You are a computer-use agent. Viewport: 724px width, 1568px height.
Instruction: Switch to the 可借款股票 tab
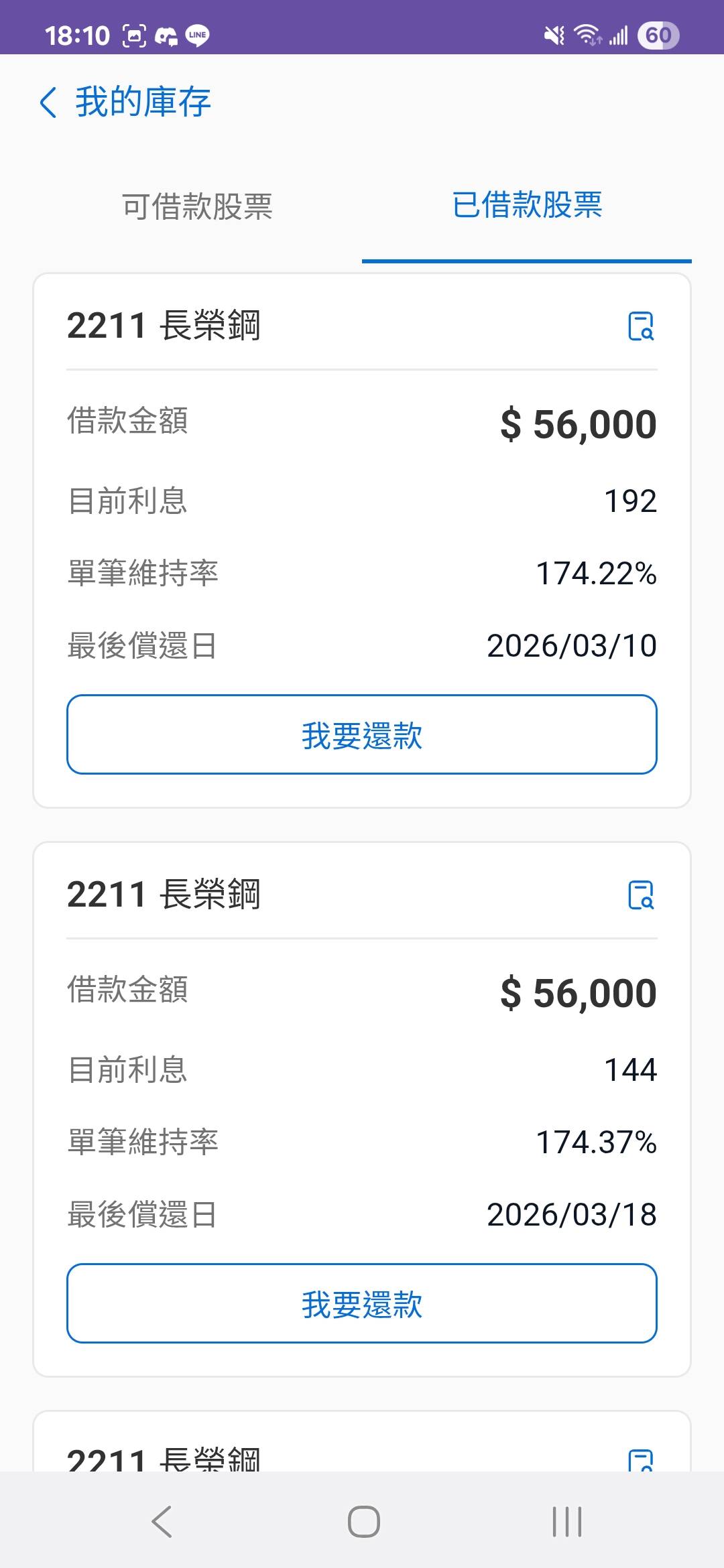(197, 206)
